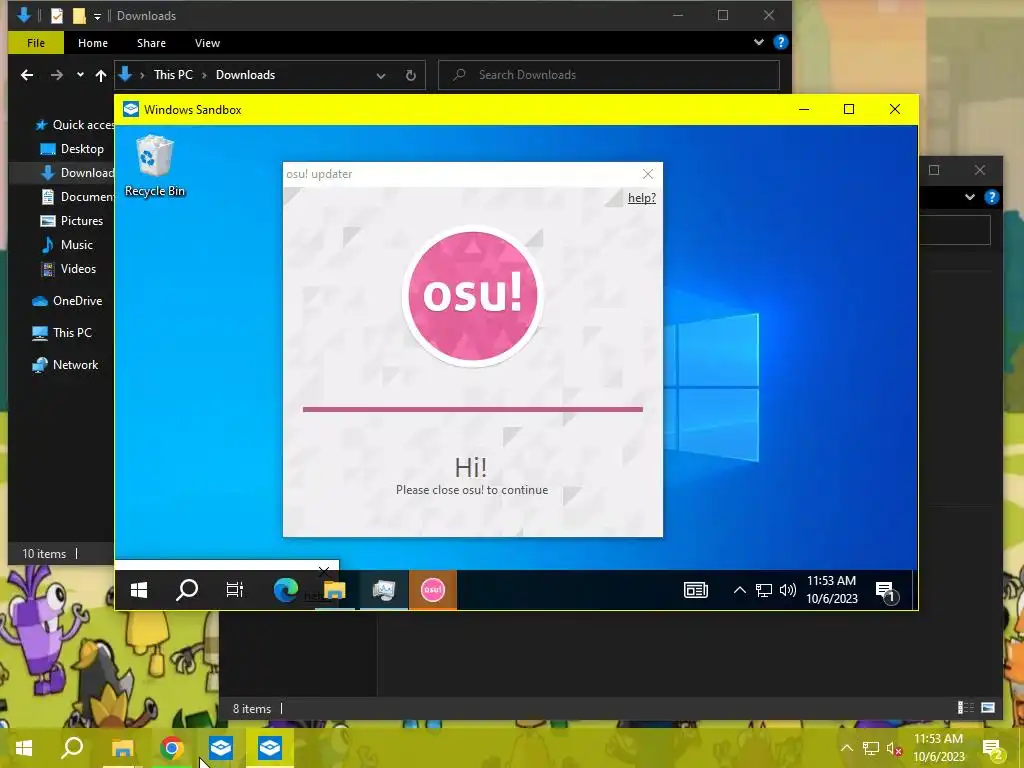Open recent locations dropdown

click(80, 75)
